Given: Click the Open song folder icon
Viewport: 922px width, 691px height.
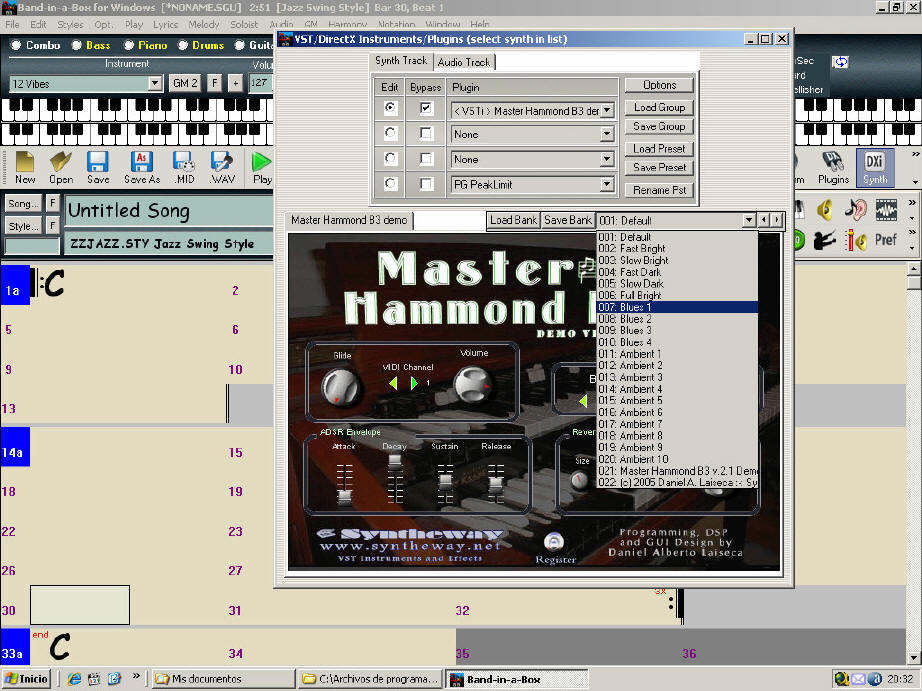Looking at the screenshot, I should point(61,168).
